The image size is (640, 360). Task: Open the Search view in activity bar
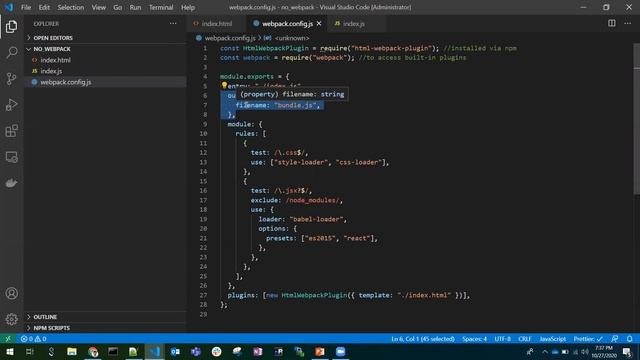pyautogui.click(x=11, y=52)
